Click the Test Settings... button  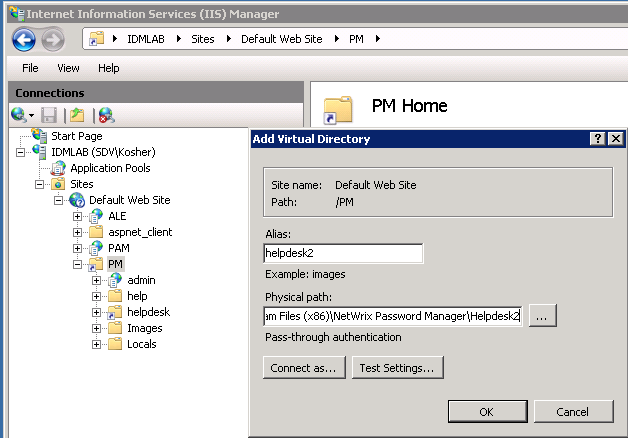point(397,368)
